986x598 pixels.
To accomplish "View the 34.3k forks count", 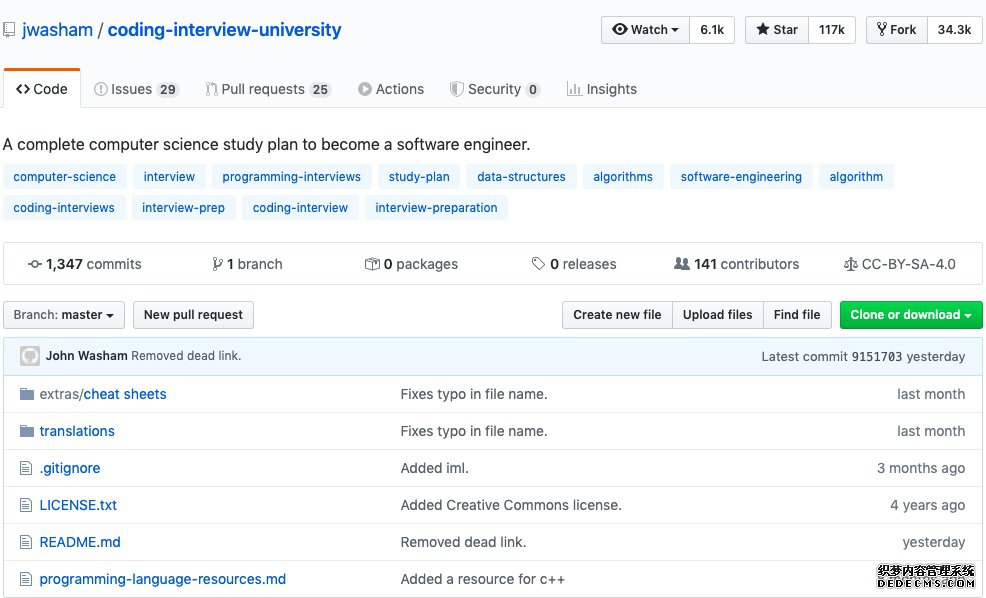I will (954, 30).
